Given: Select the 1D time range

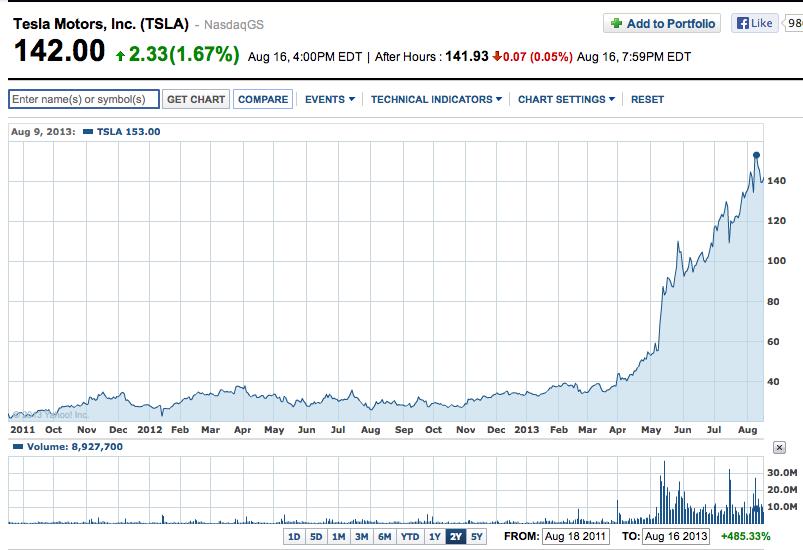Looking at the screenshot, I should (293, 537).
